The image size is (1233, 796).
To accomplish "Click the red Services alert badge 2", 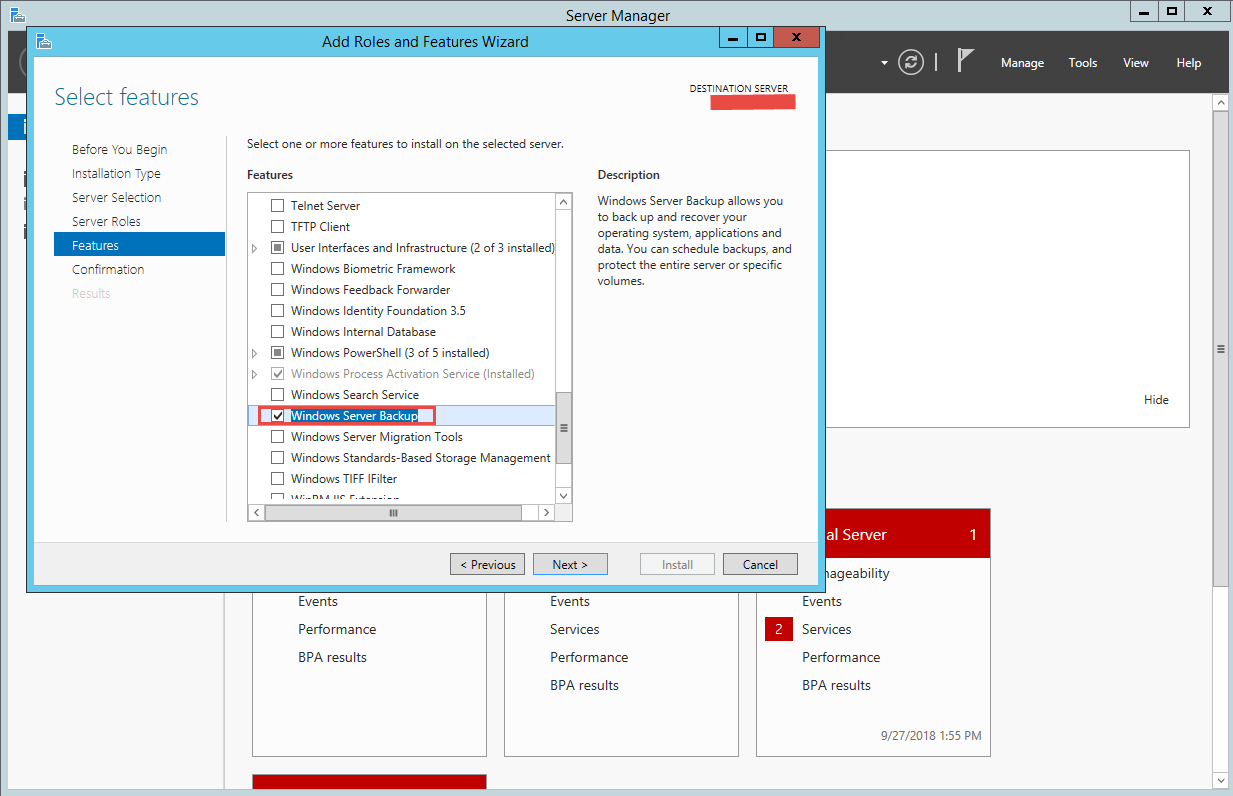I will pos(779,630).
